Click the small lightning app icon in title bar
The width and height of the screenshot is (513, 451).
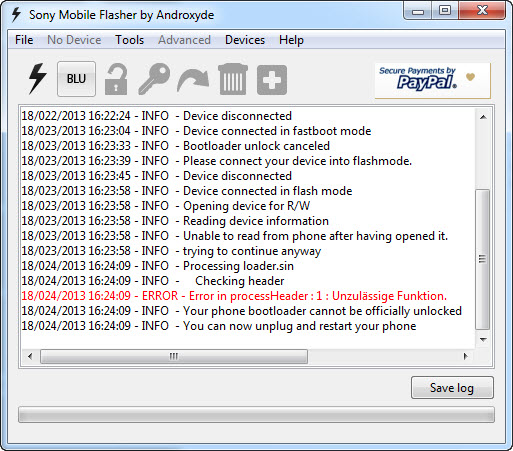16,15
